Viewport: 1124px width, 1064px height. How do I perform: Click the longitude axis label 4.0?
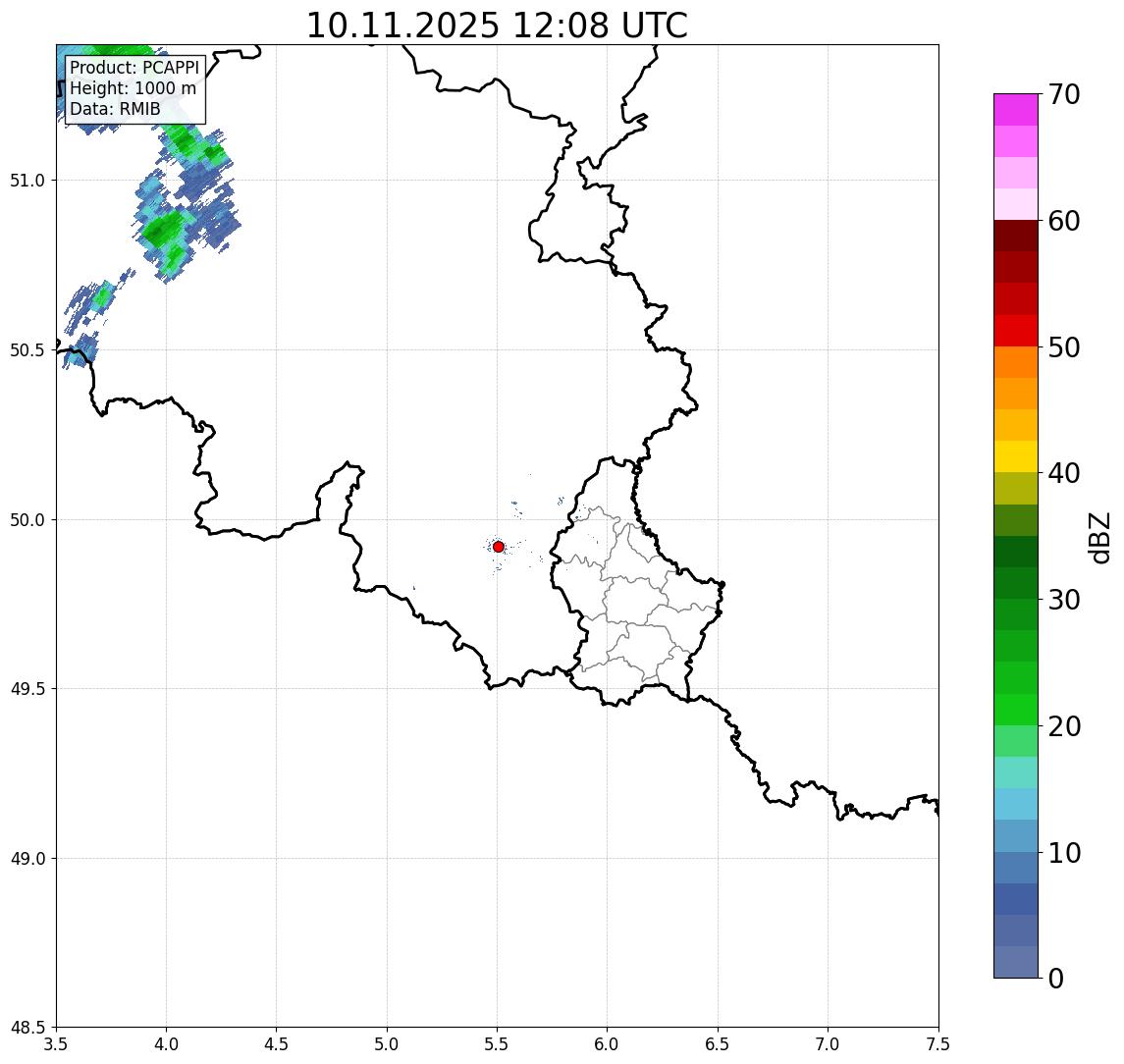[x=166, y=1044]
